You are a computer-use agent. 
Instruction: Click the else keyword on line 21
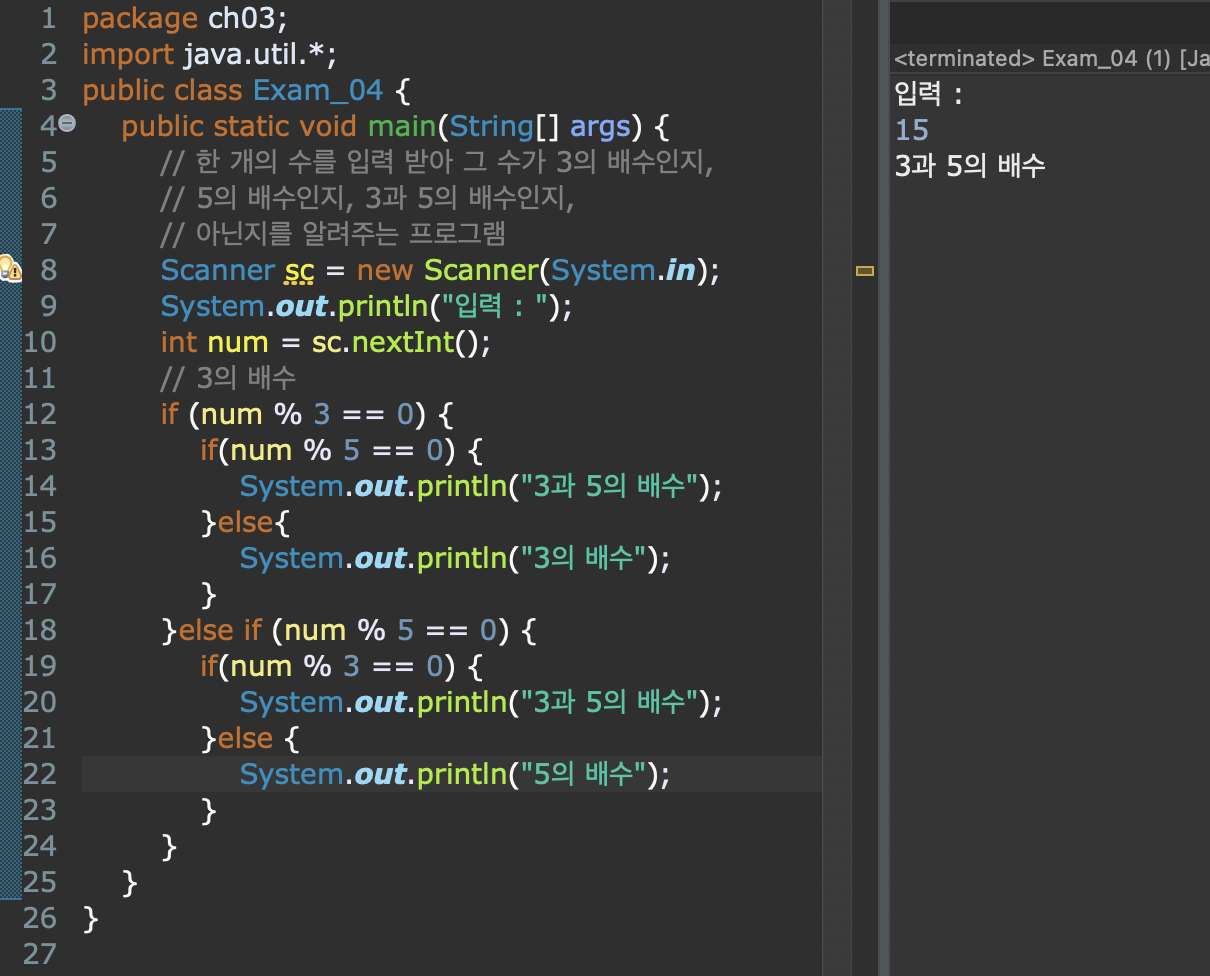[x=245, y=738]
